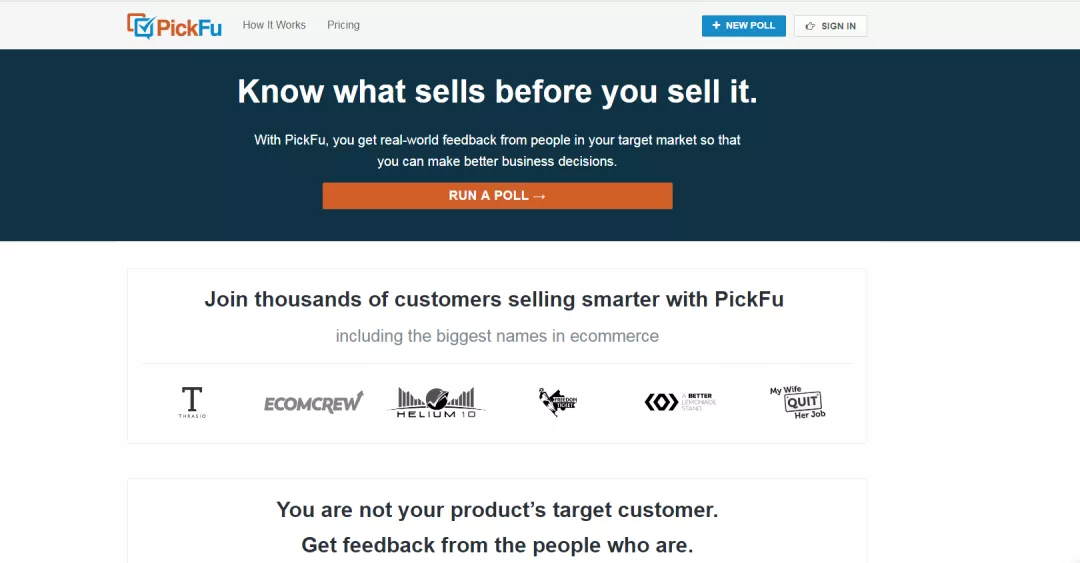
Task: Click 'Get feedback from the people who are' text
Action: pos(497,545)
